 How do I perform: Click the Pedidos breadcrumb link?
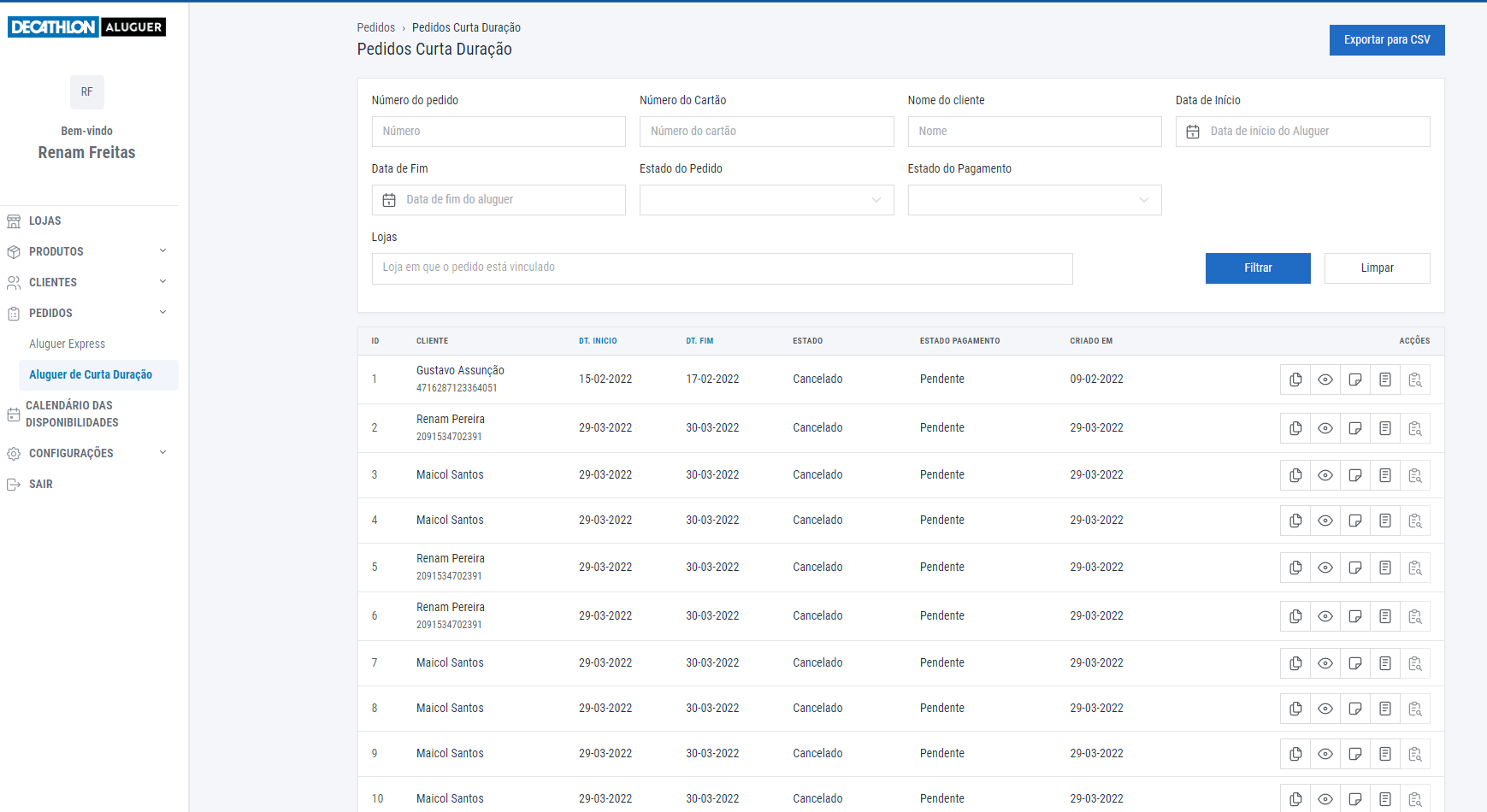375,27
